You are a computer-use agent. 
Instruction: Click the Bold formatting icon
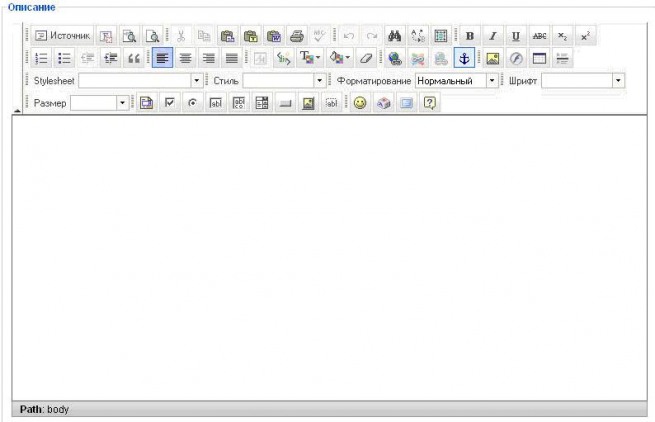470,36
